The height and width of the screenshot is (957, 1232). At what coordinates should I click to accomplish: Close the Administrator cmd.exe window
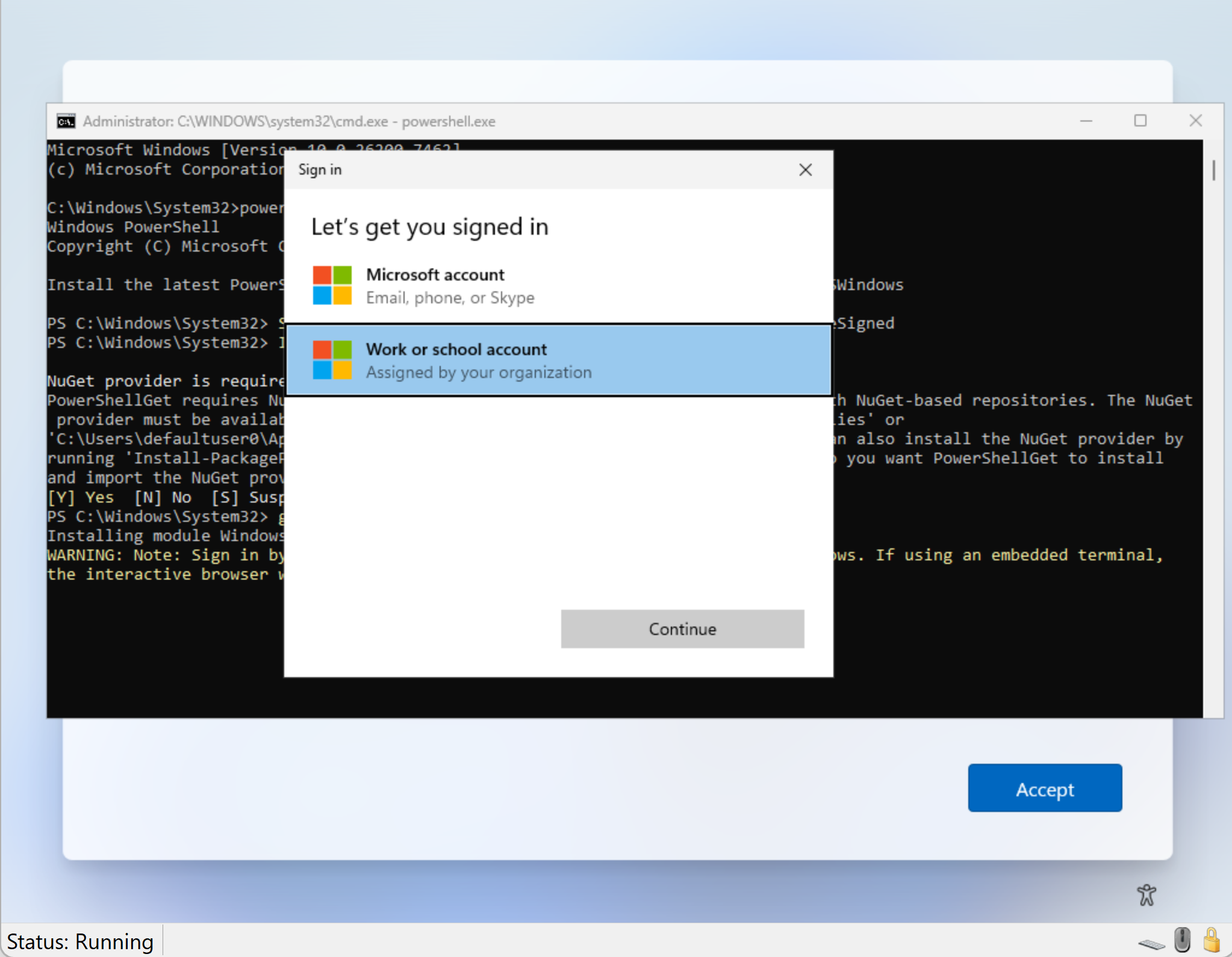1195,121
